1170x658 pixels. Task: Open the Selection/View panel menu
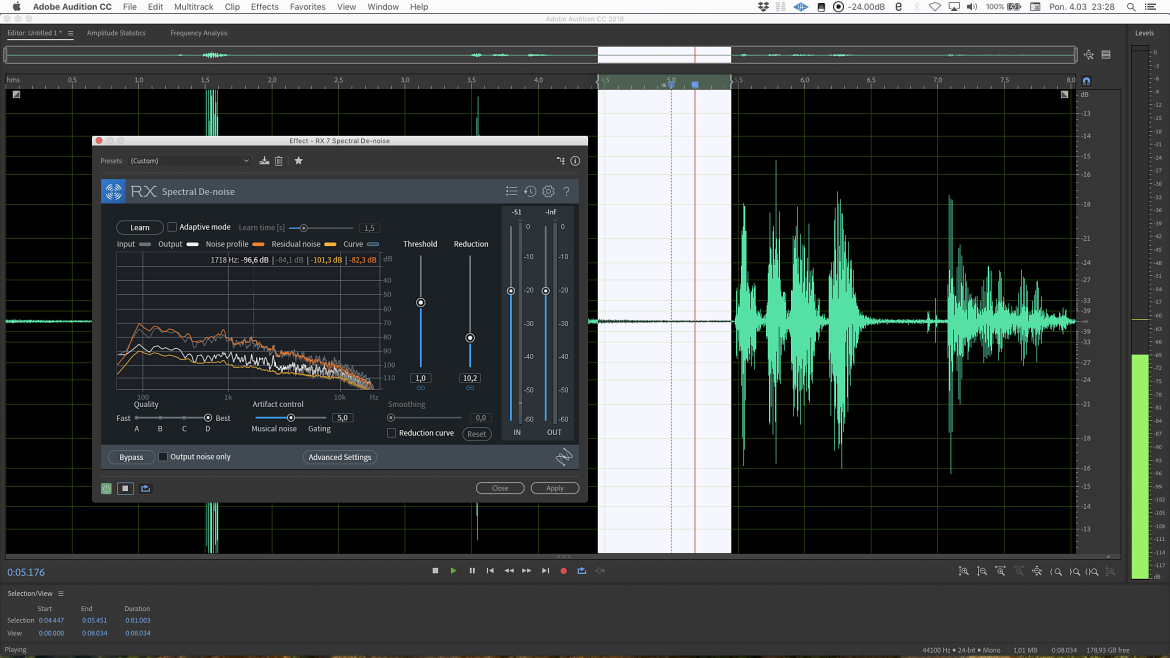click(x=61, y=594)
